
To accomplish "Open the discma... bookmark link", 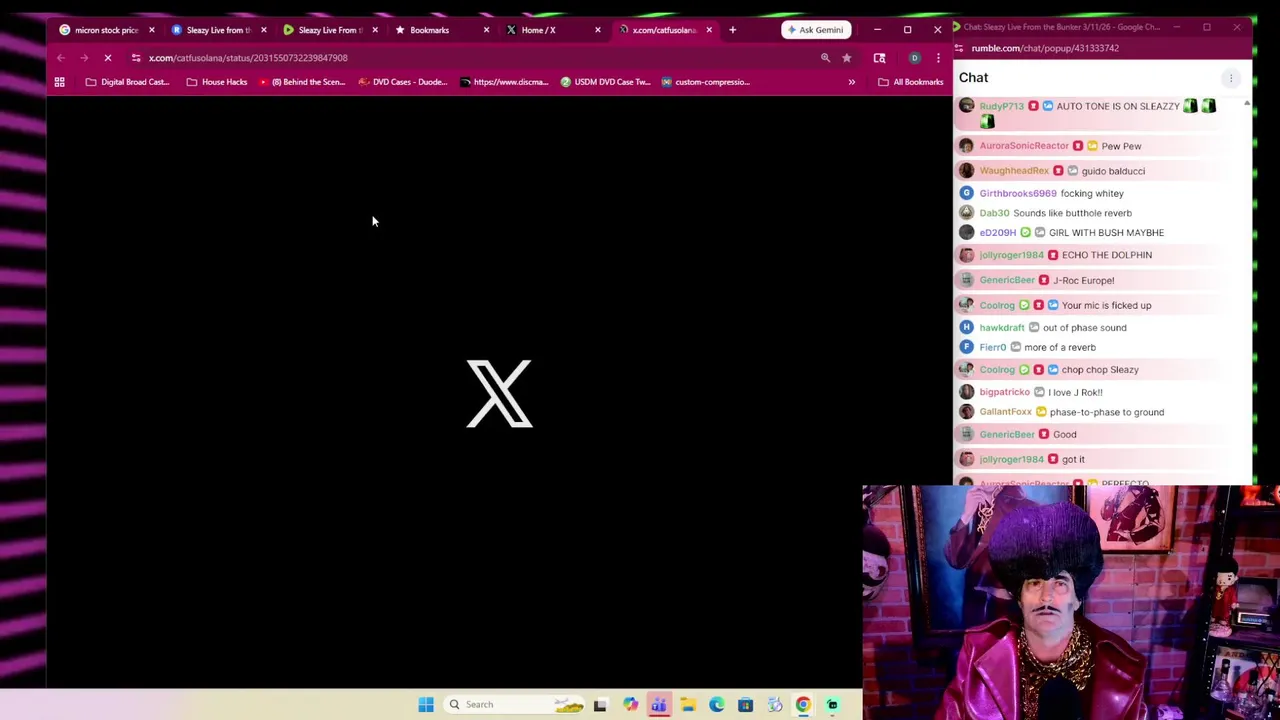I will [x=504, y=82].
